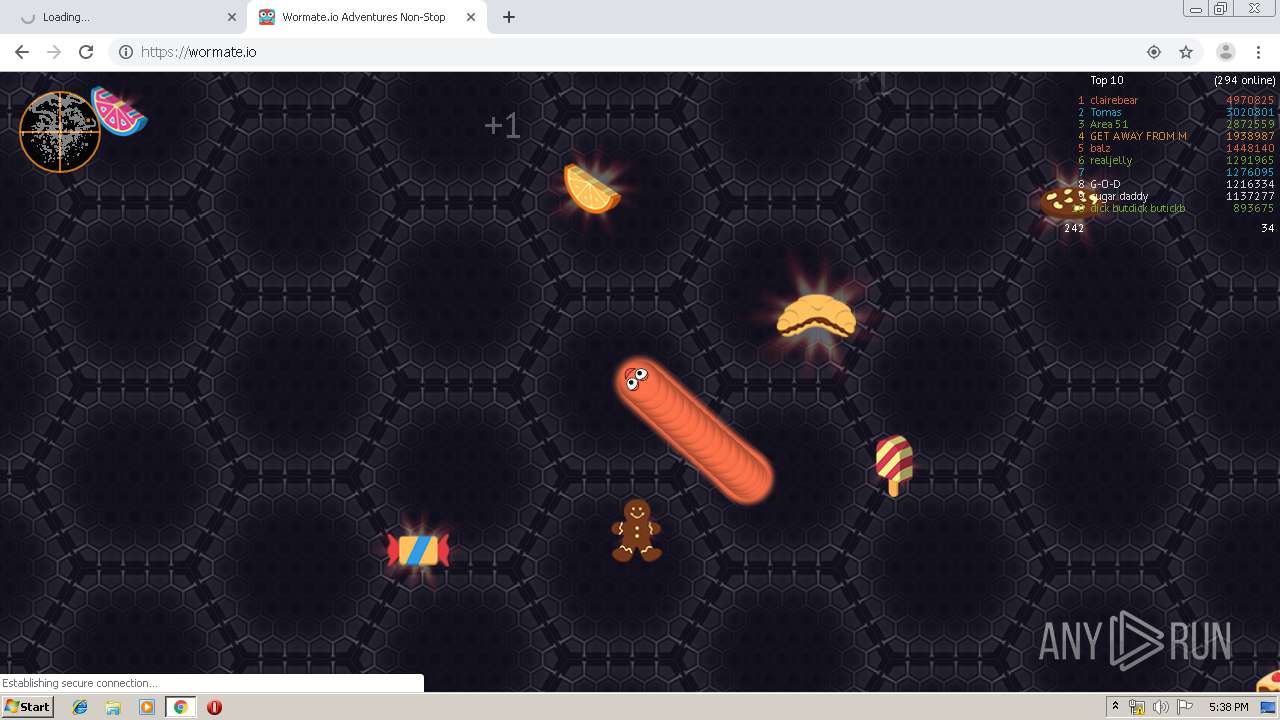Go back to previous page
This screenshot has width=1280, height=720.
coord(22,52)
